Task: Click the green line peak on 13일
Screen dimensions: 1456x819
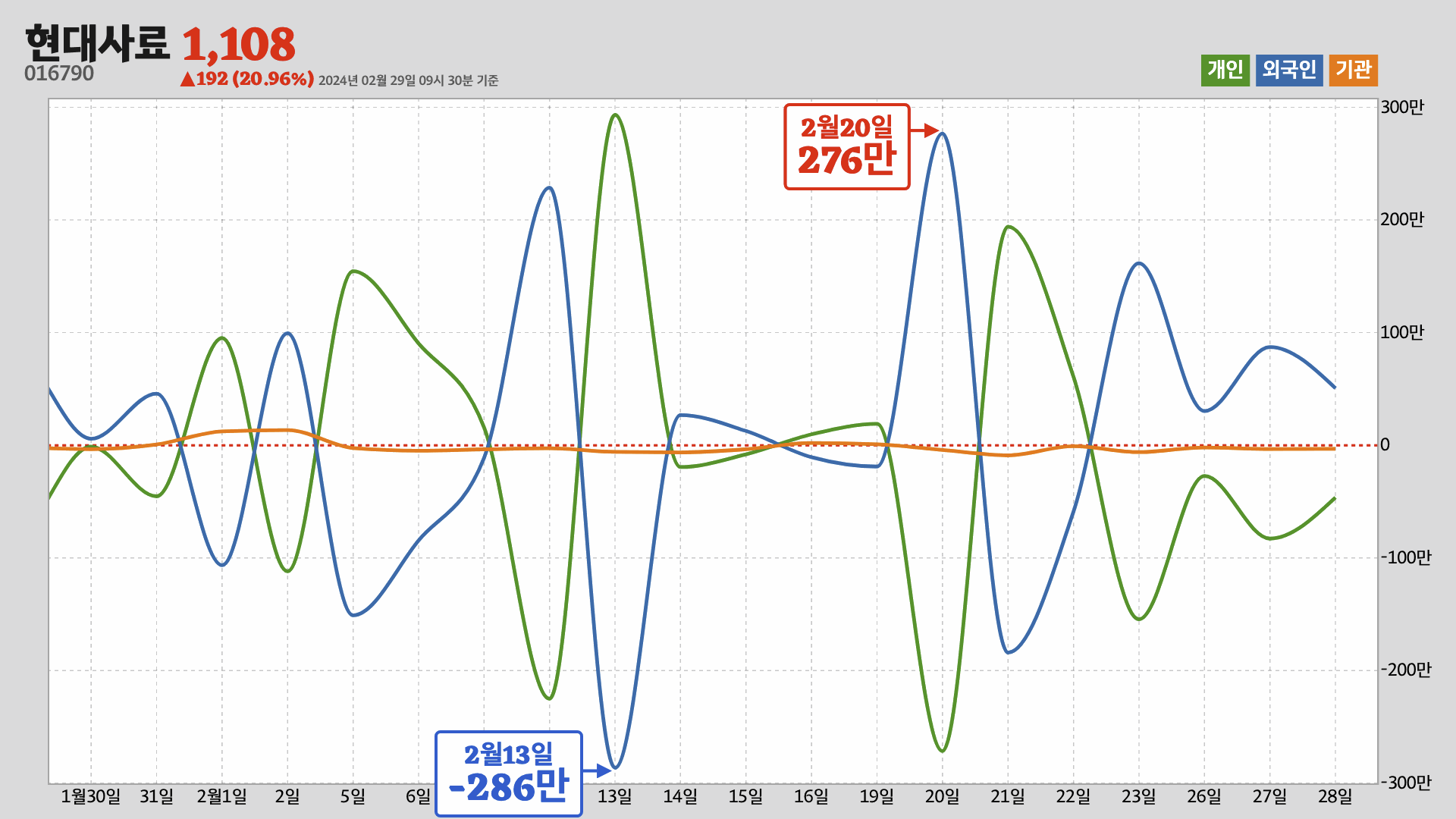Action: pyautogui.click(x=615, y=115)
